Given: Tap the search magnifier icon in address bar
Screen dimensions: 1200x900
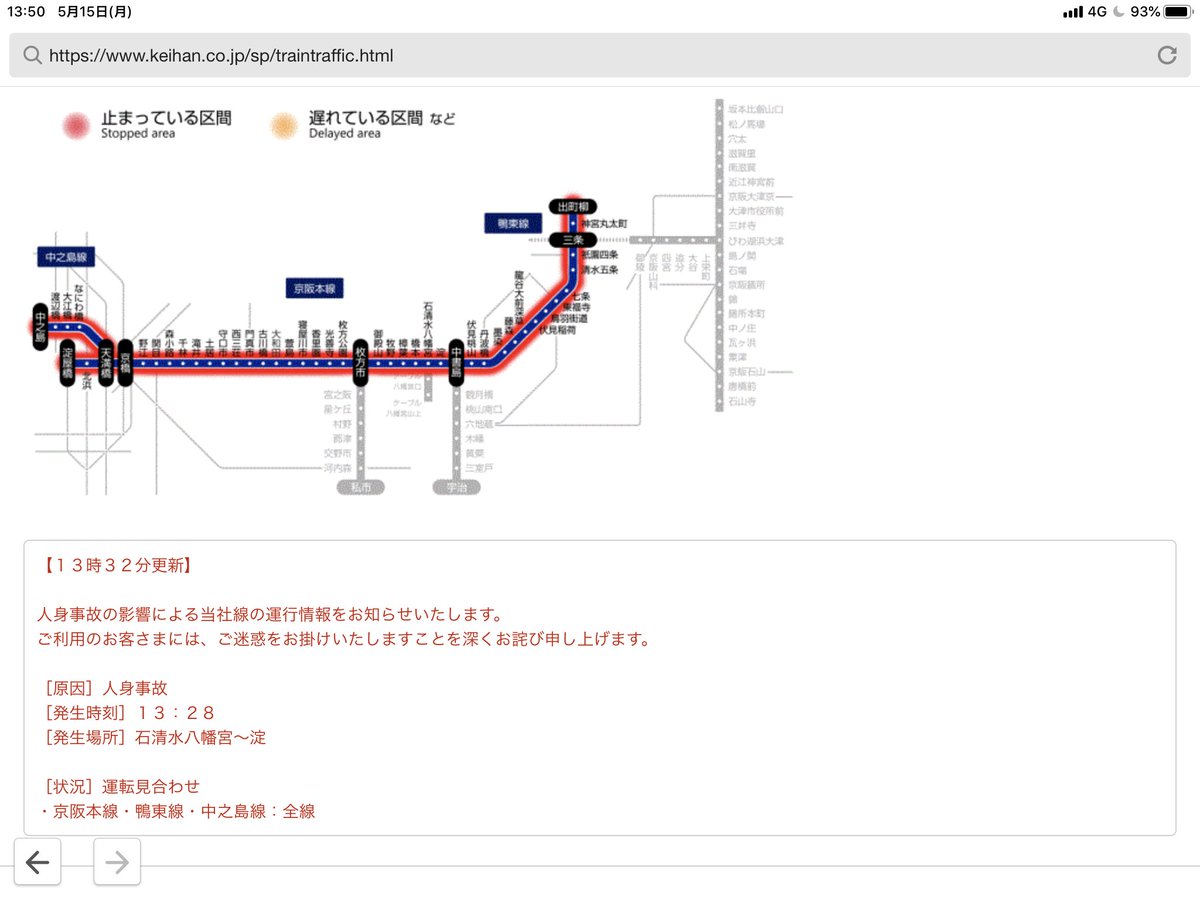Looking at the screenshot, I should (x=32, y=56).
